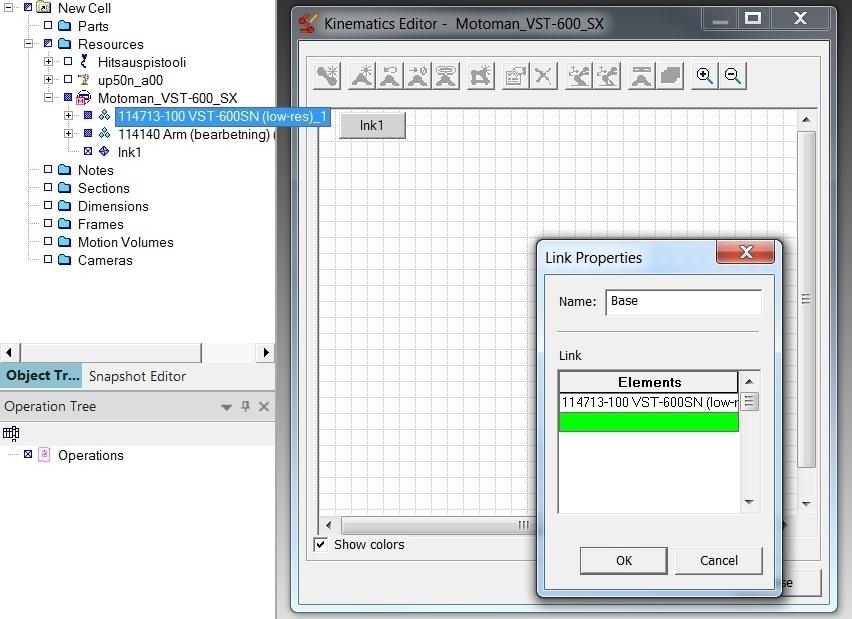Screen dimensions: 852x619
Task: Open the Joint Dependency tool
Action: tap(418, 76)
